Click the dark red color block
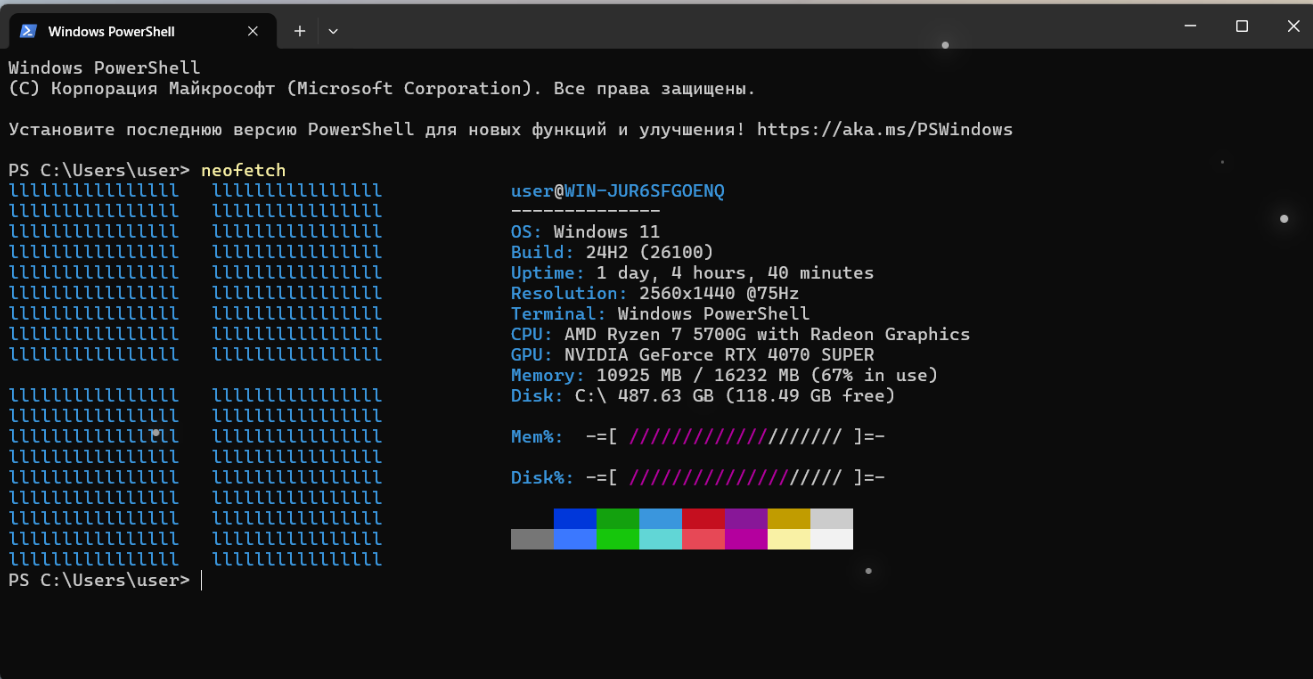The width and height of the screenshot is (1313, 679). [703, 519]
